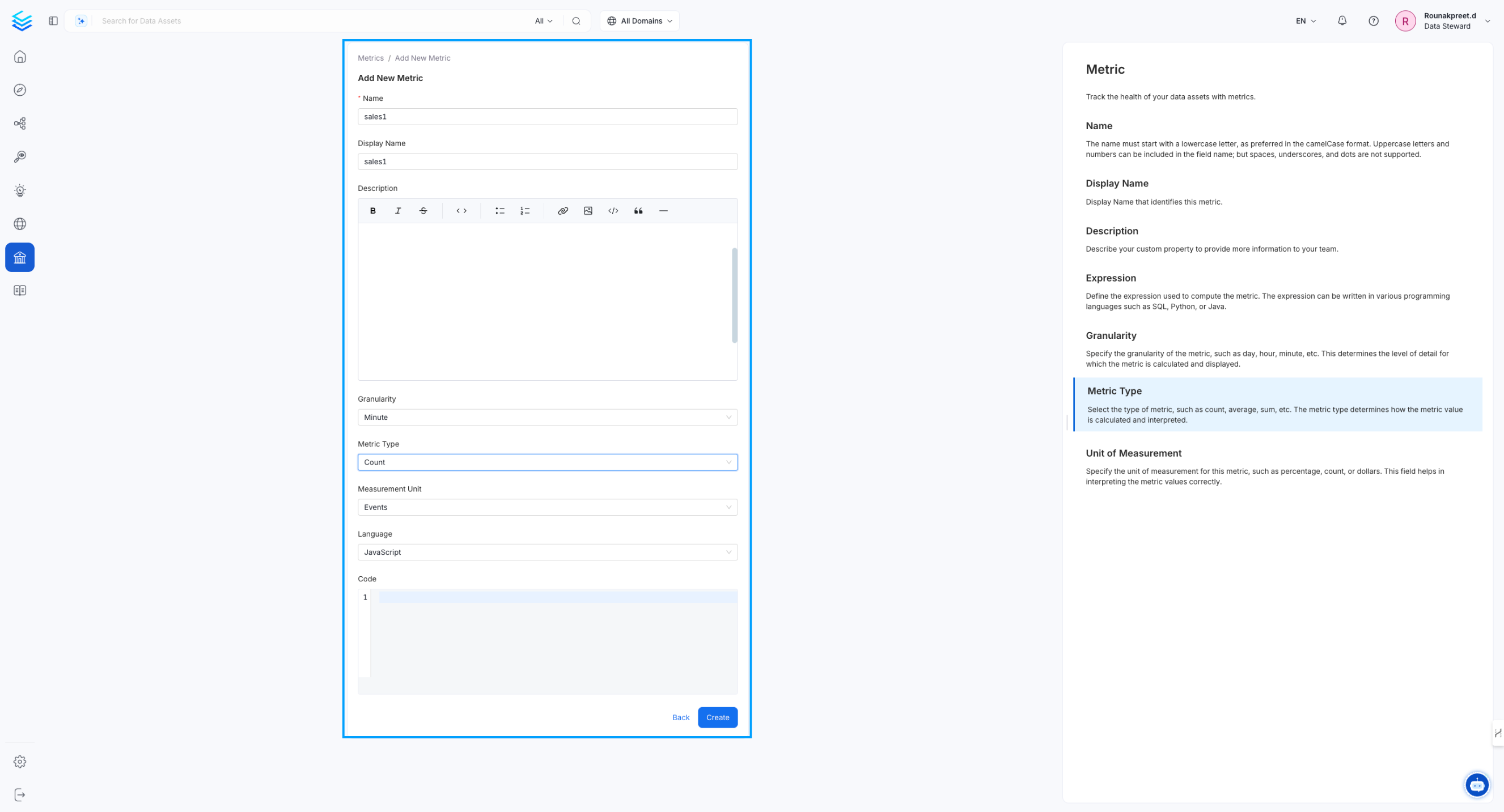
Task: Click the insert link icon
Action: tap(563, 211)
